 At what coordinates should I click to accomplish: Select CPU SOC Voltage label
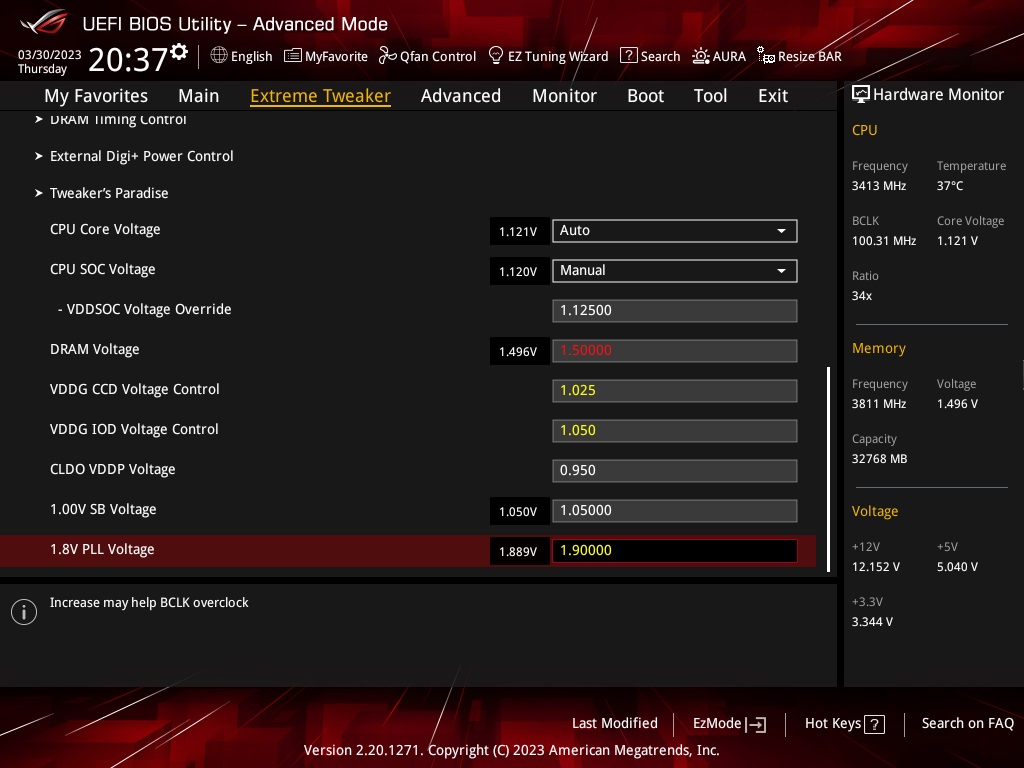tap(103, 269)
